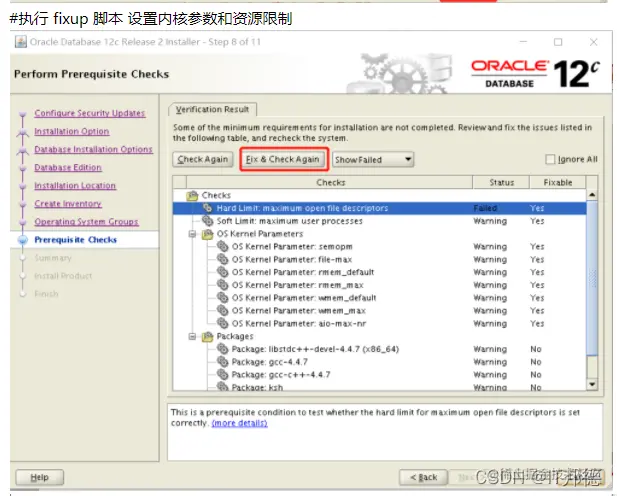
Task: Minimize the Oracle installer window
Action: coord(523,42)
